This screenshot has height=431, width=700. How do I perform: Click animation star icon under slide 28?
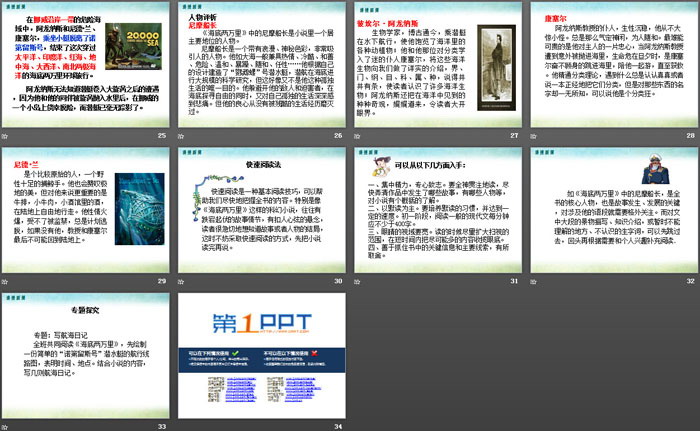[533, 136]
